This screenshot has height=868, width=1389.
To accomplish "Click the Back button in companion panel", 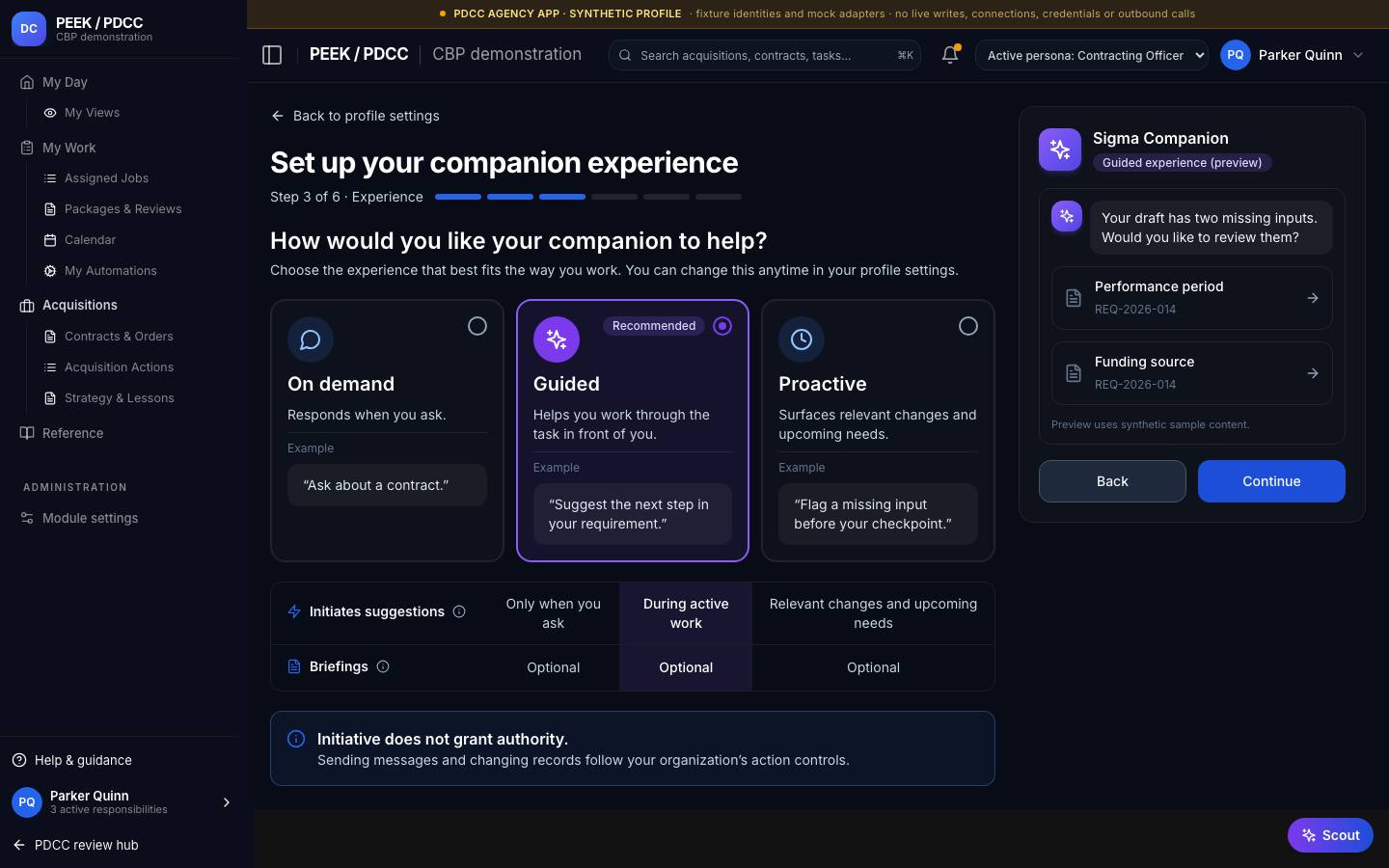I will click(x=1112, y=481).
